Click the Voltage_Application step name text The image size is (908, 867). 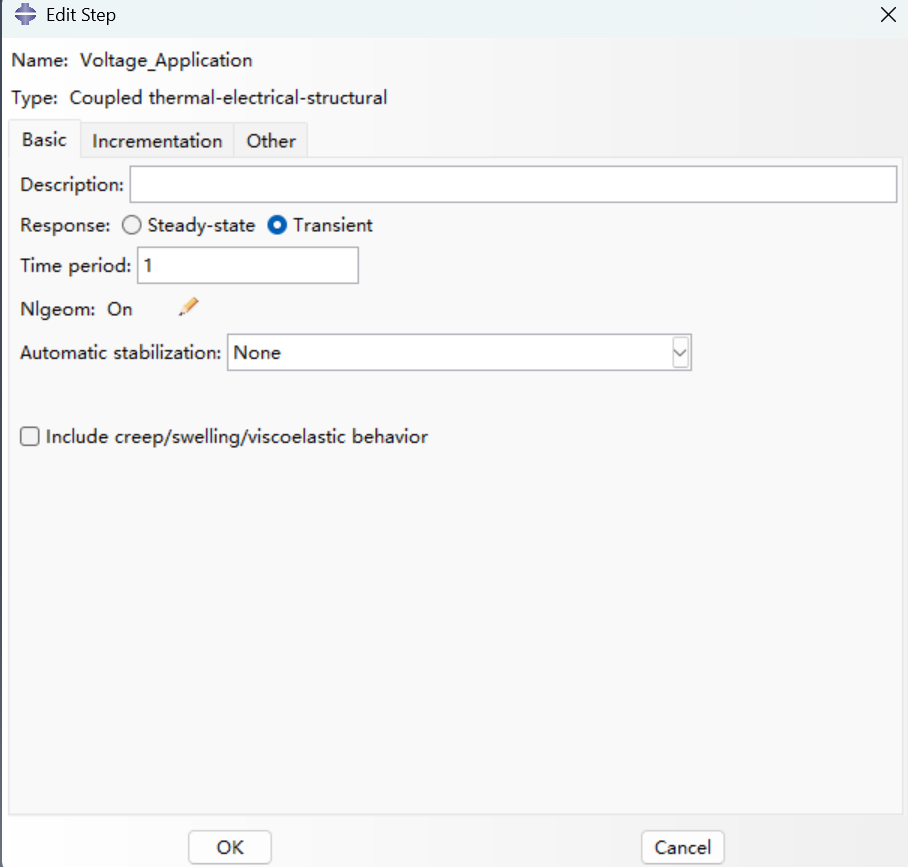coord(166,60)
